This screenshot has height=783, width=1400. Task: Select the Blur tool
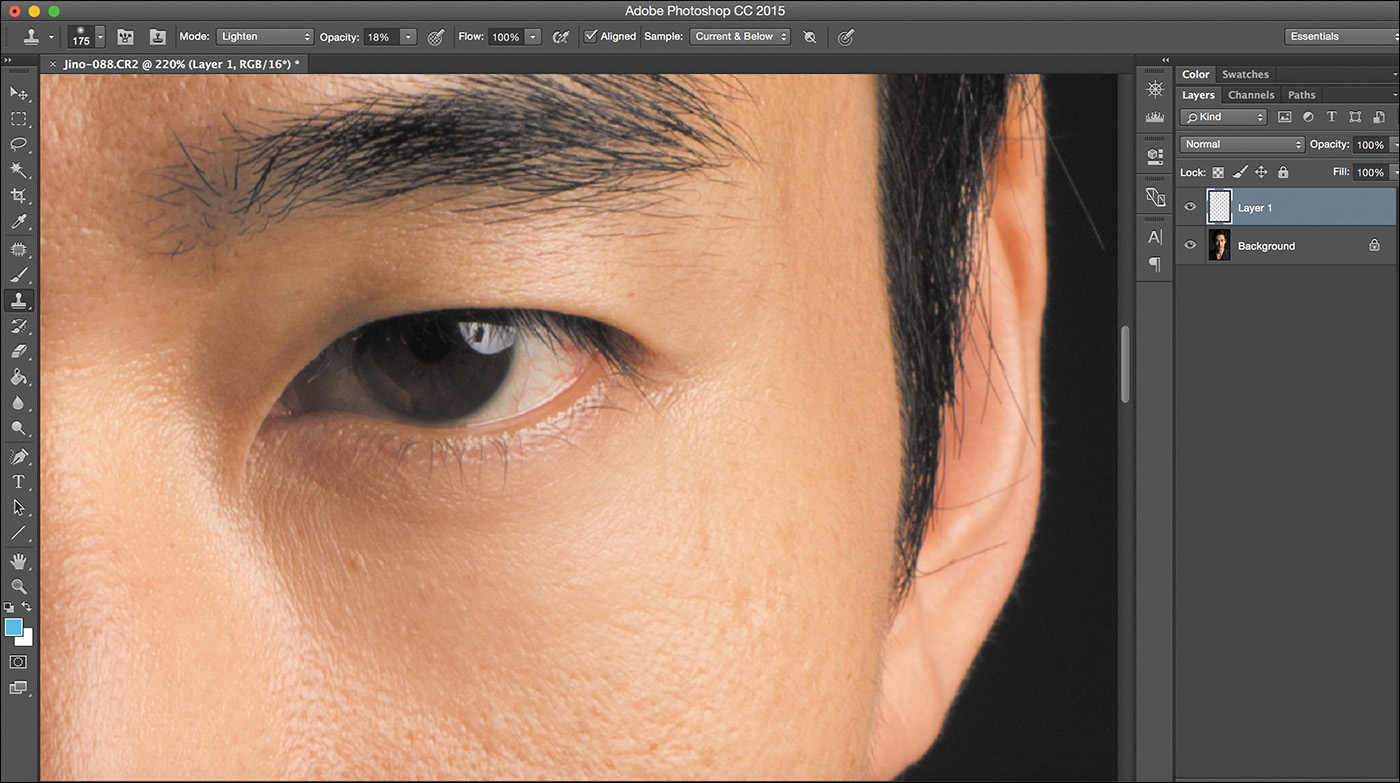[x=18, y=403]
